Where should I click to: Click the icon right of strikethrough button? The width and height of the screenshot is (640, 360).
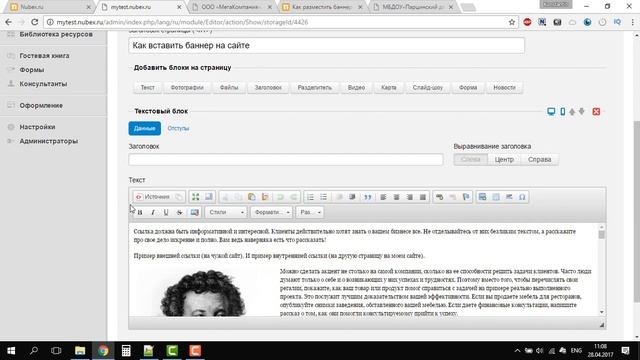click(x=194, y=212)
